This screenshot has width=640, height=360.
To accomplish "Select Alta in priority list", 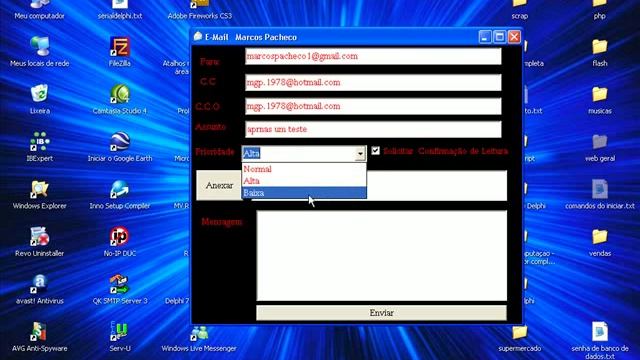I will click(304, 181).
